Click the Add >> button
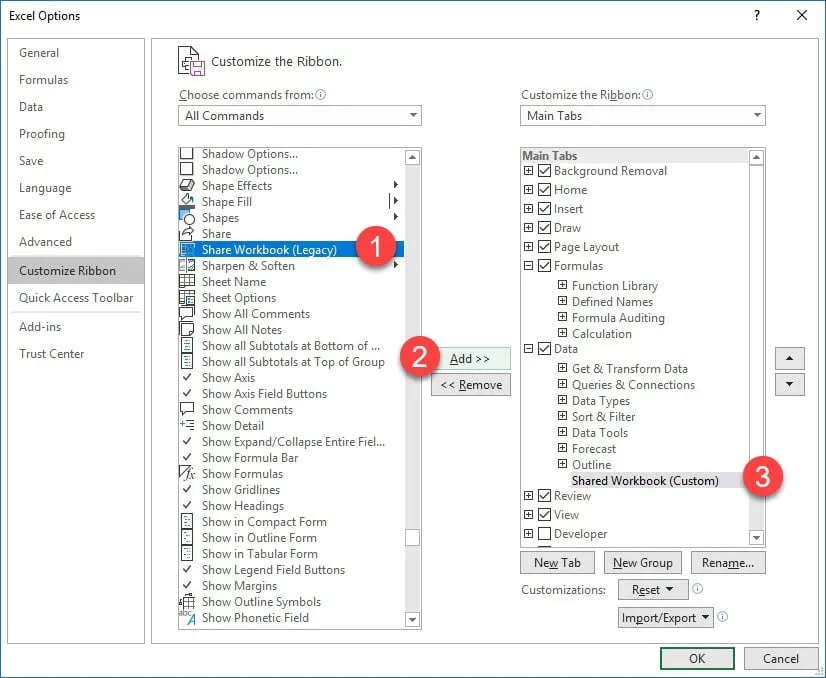 point(470,358)
